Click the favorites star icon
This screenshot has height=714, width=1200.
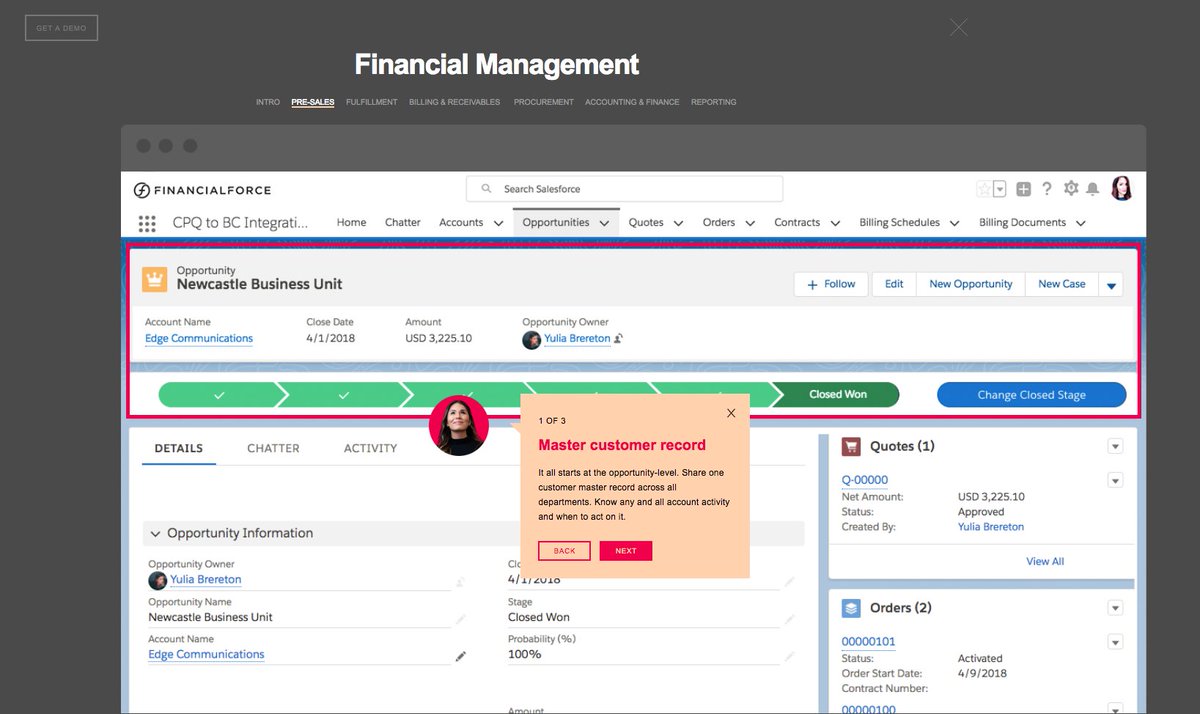click(x=984, y=189)
